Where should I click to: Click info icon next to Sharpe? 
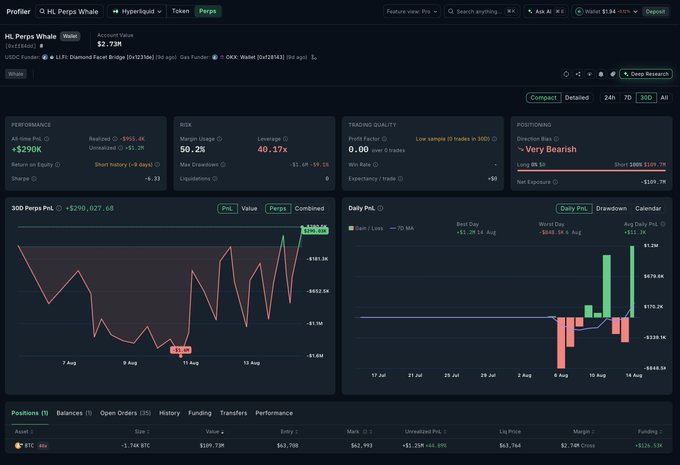pos(34,179)
